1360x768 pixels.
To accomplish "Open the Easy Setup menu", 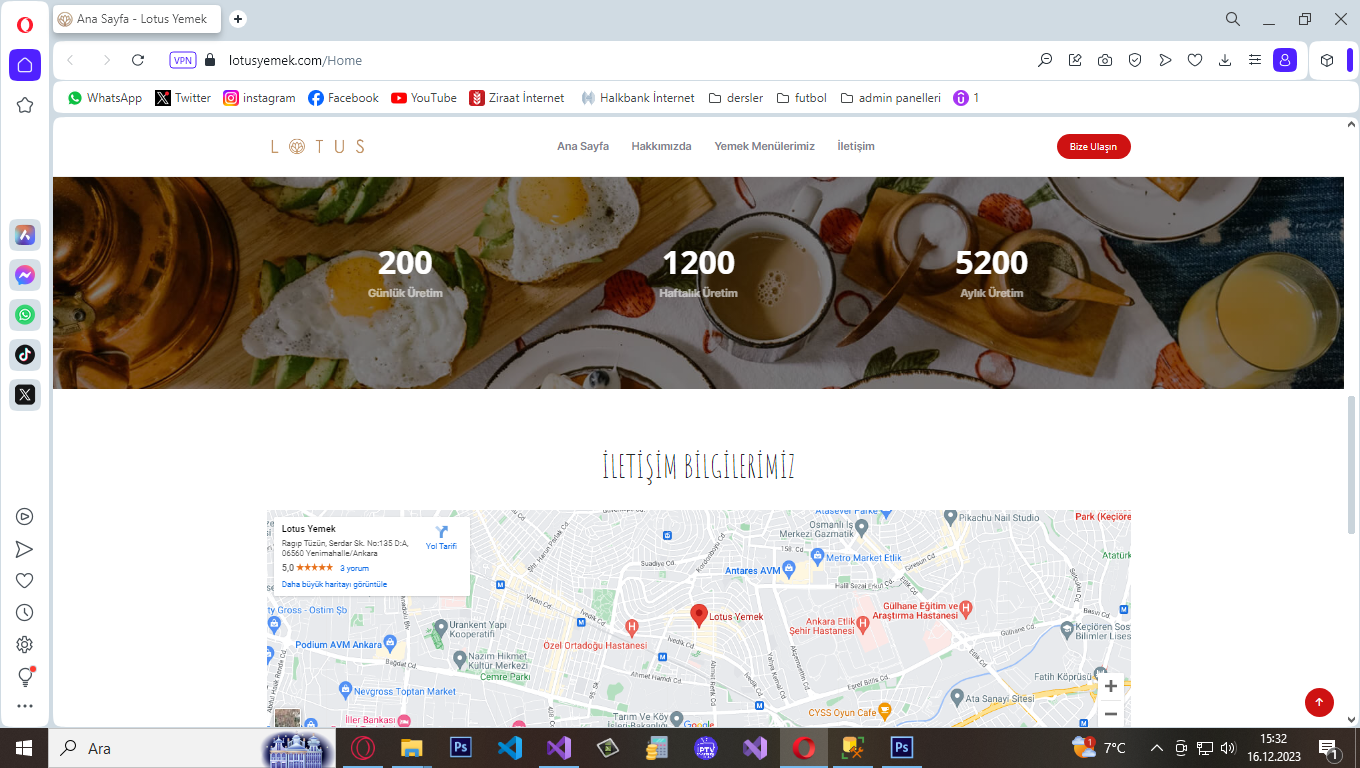I will click(1255, 60).
